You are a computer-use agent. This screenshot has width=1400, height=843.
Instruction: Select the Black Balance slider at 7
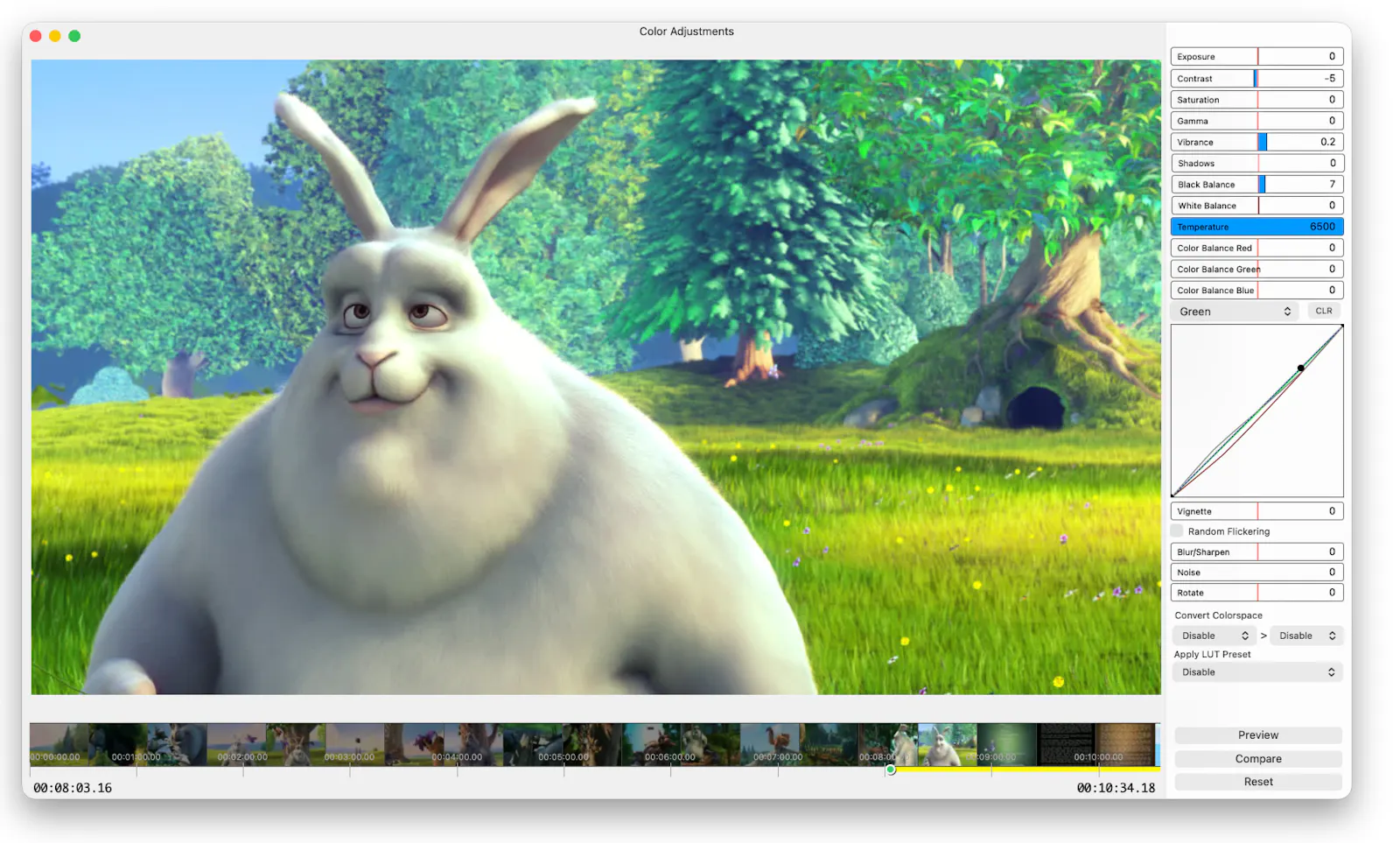(1256, 184)
